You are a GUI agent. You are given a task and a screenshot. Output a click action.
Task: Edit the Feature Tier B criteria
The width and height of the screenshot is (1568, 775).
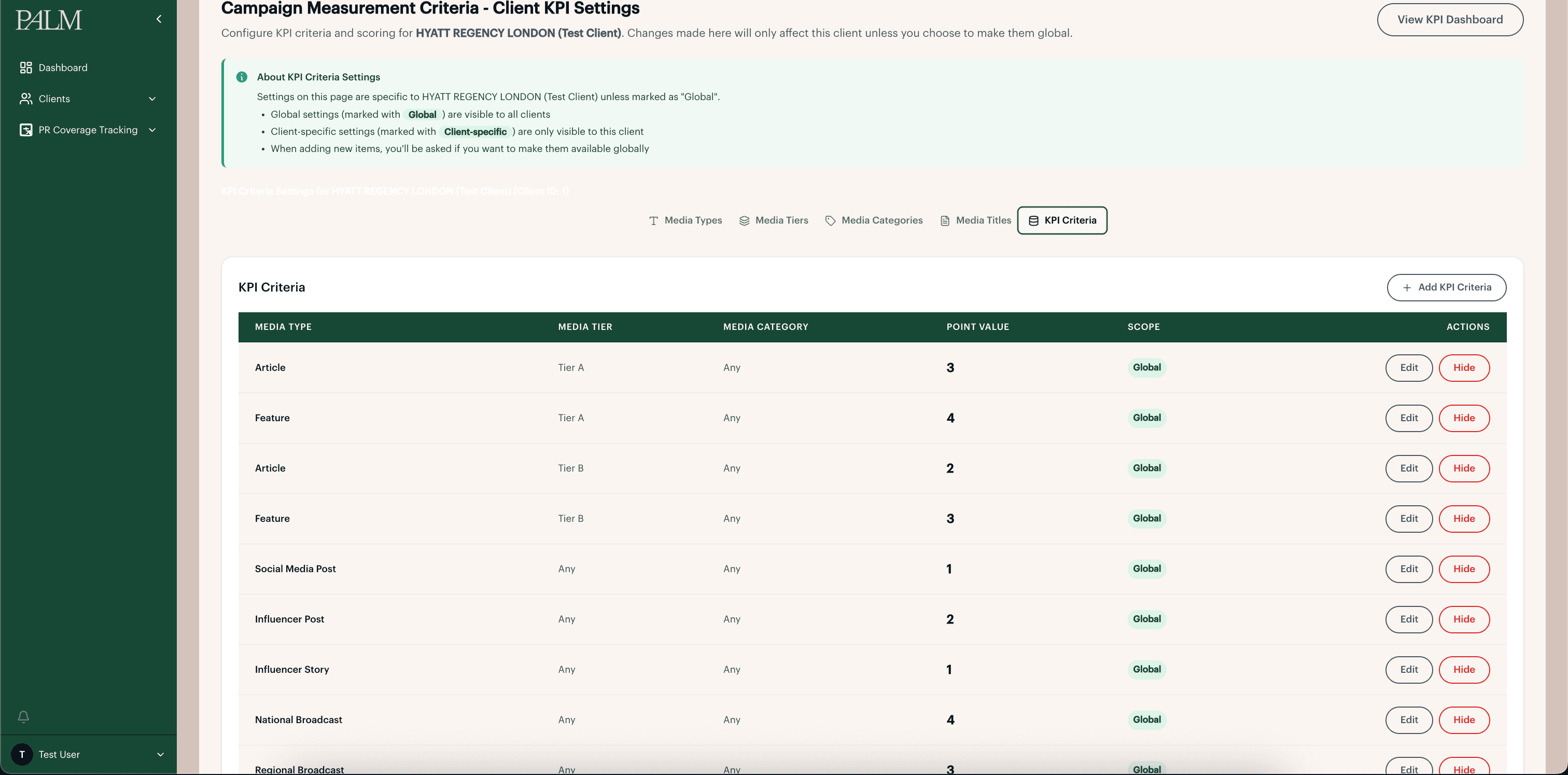coord(1408,519)
